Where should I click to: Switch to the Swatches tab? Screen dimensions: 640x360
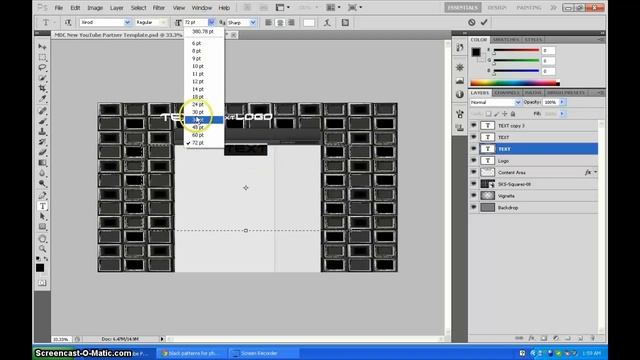pyautogui.click(x=506, y=40)
